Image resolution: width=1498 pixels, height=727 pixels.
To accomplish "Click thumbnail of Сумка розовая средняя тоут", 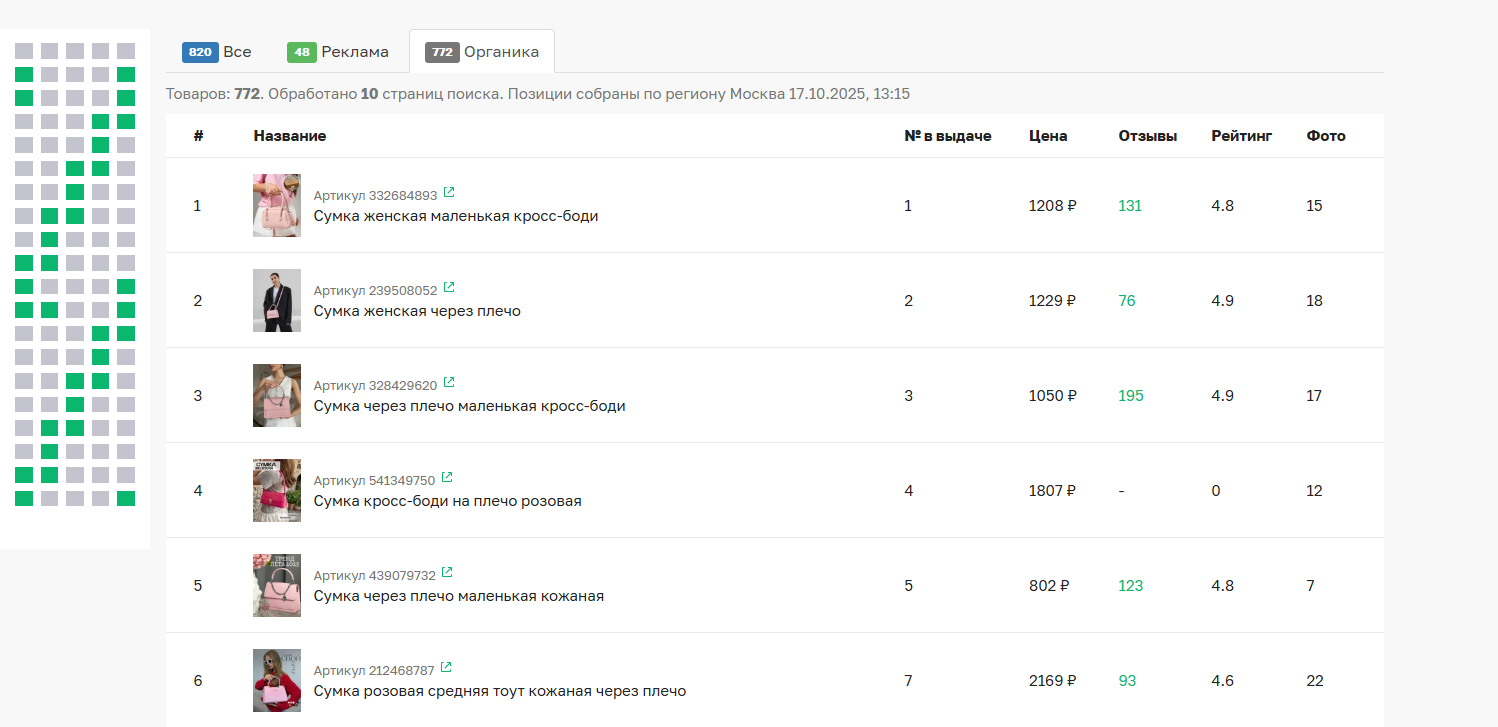I will pyautogui.click(x=277, y=681).
